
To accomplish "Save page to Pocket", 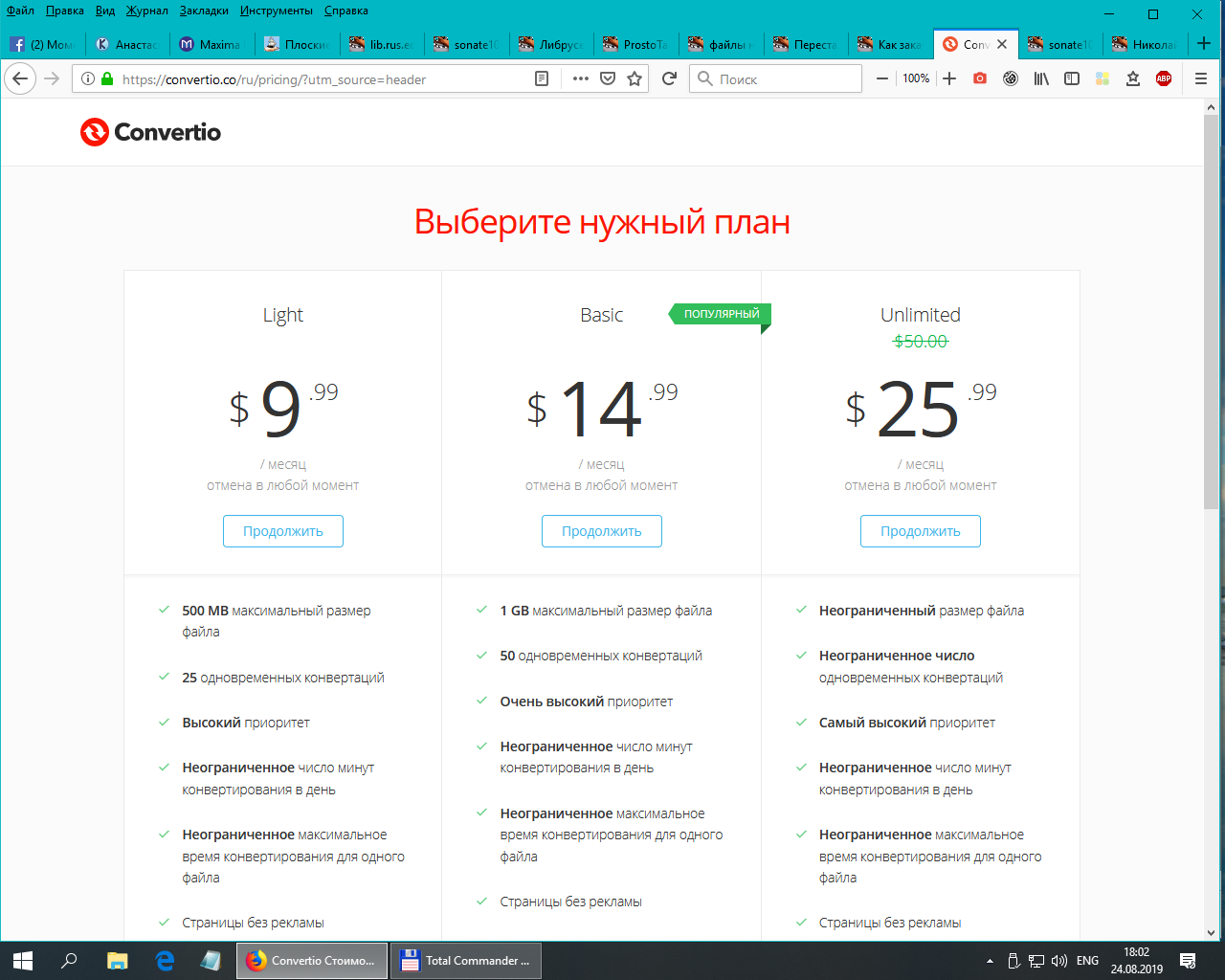I will (608, 78).
